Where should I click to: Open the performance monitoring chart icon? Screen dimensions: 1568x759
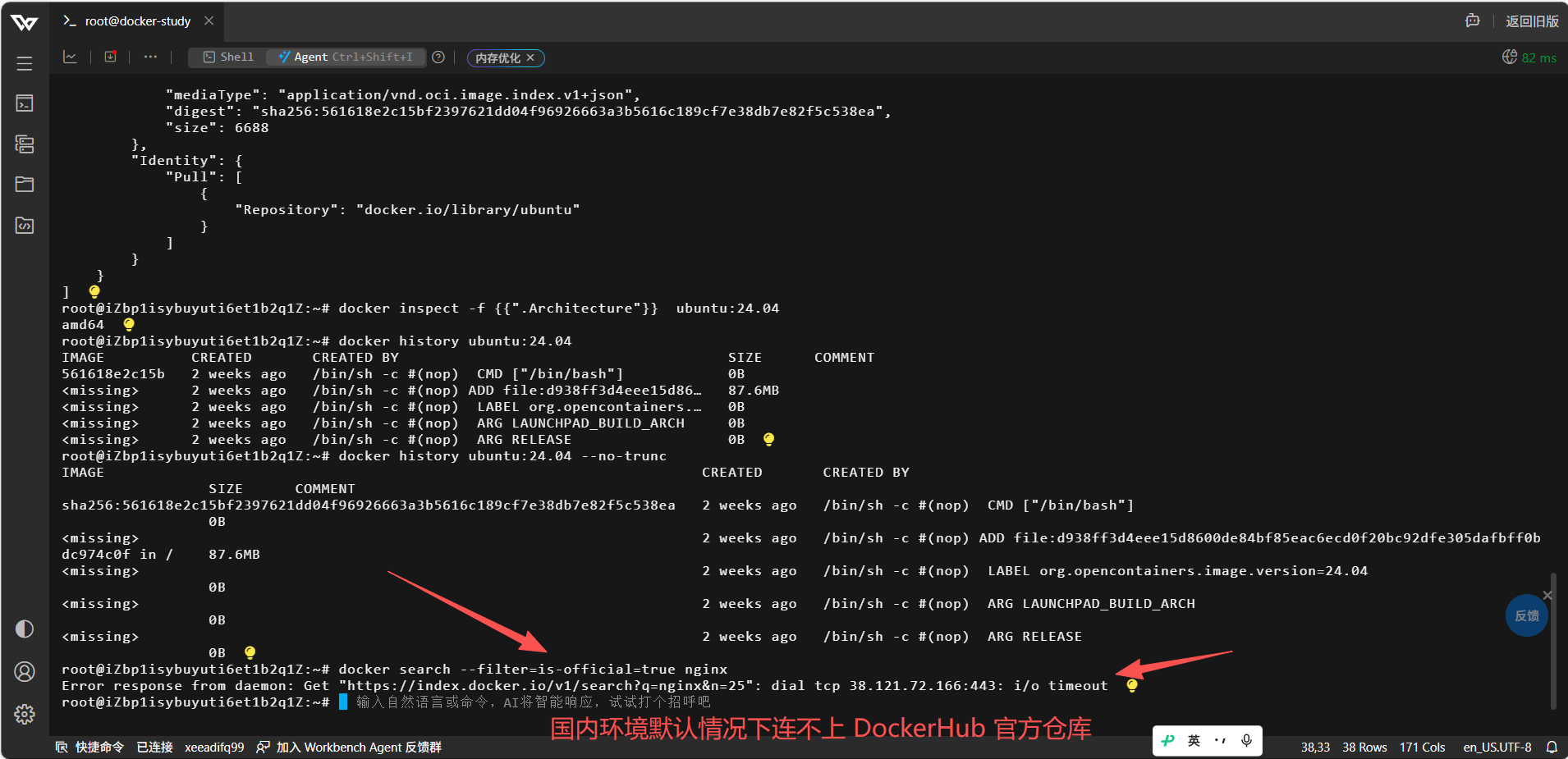[71, 57]
